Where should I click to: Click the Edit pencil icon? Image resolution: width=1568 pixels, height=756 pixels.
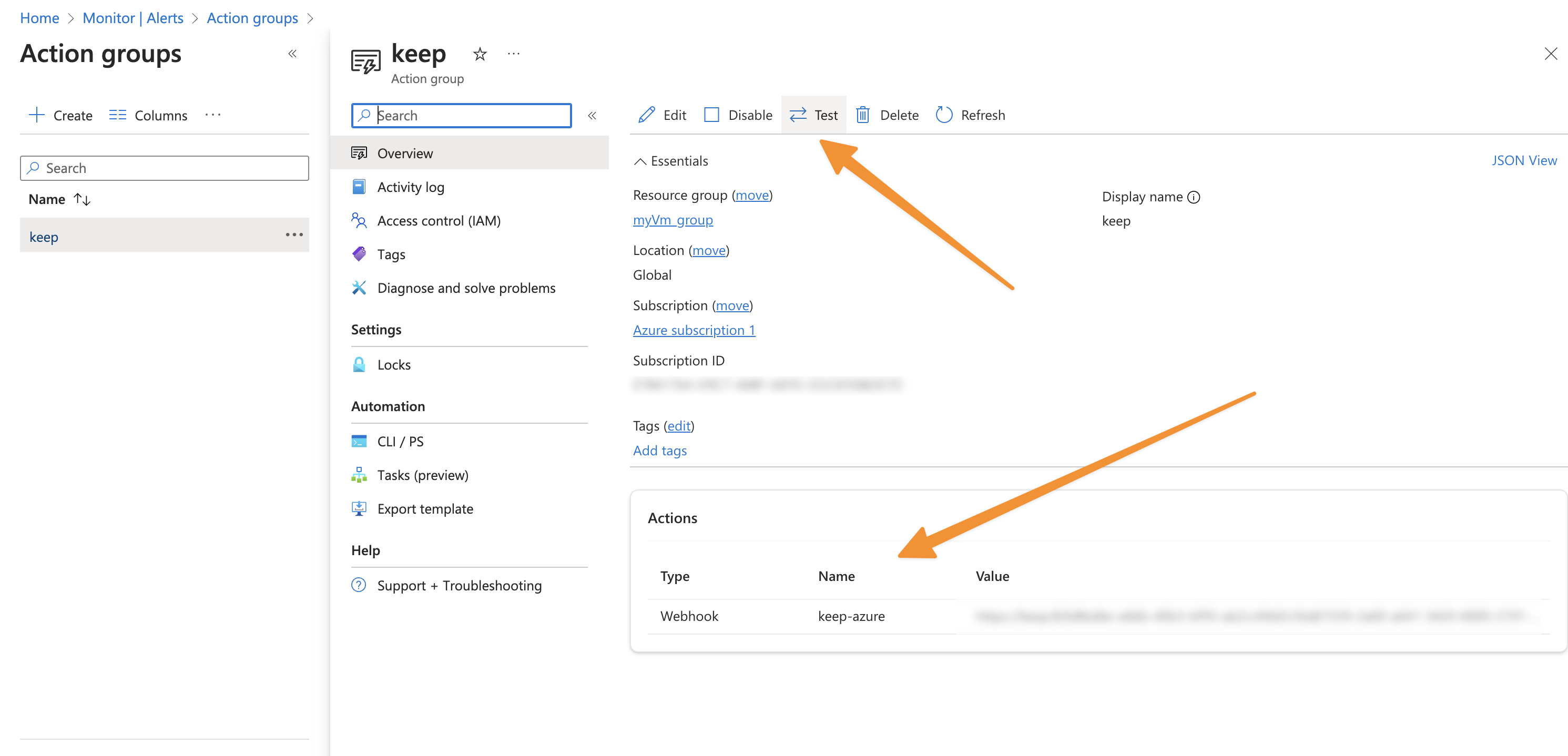pyautogui.click(x=646, y=115)
